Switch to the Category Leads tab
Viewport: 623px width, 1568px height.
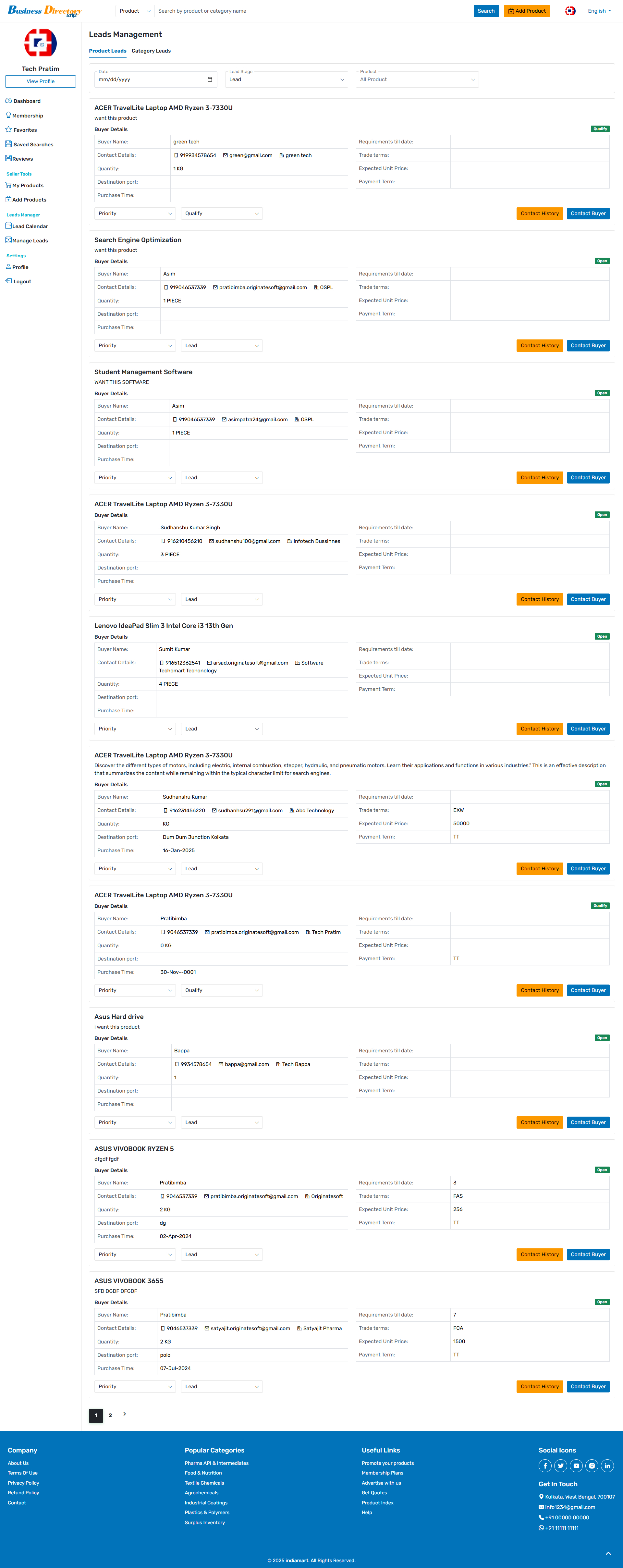tap(151, 51)
